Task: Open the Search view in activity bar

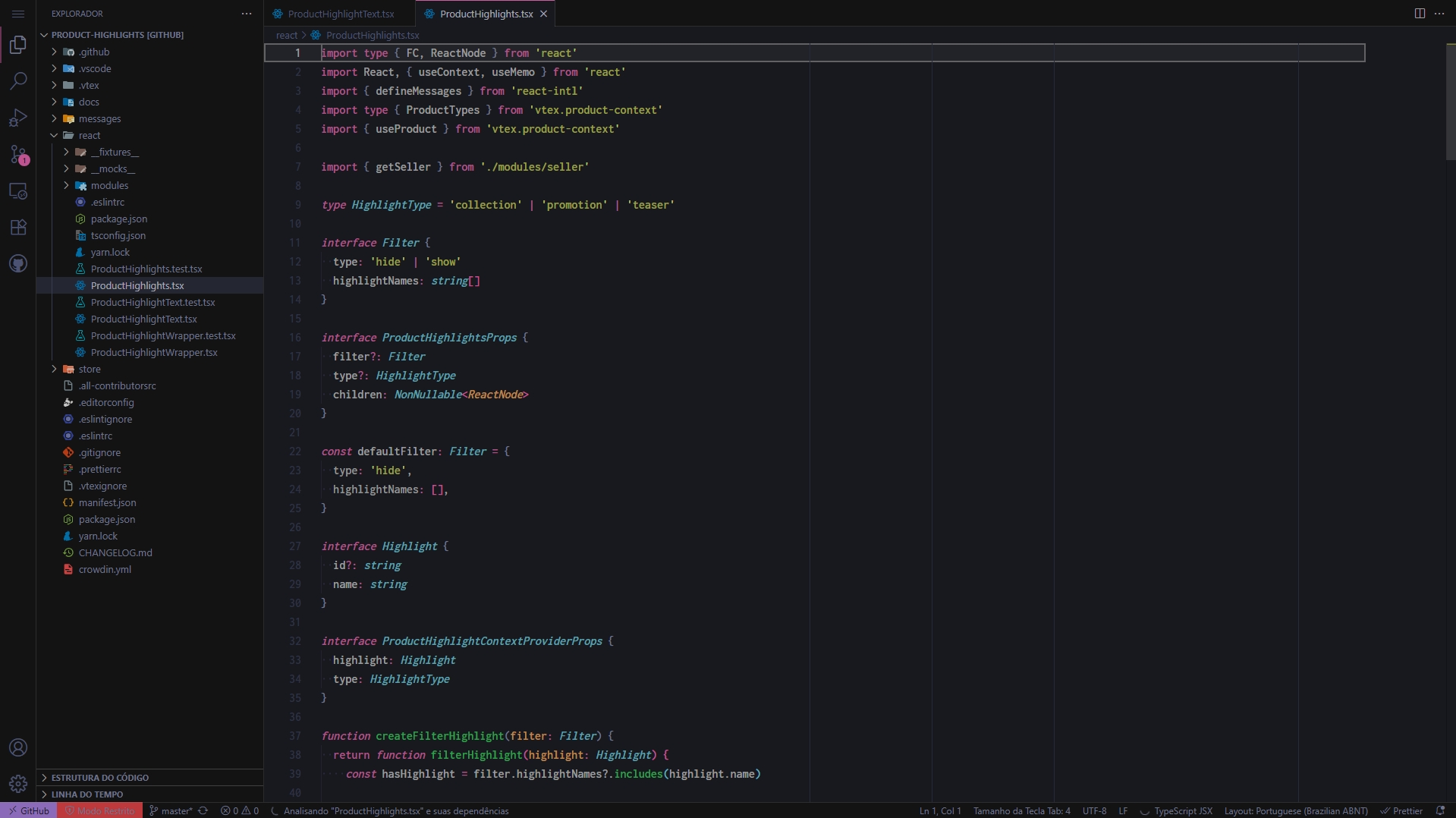Action: (18, 81)
